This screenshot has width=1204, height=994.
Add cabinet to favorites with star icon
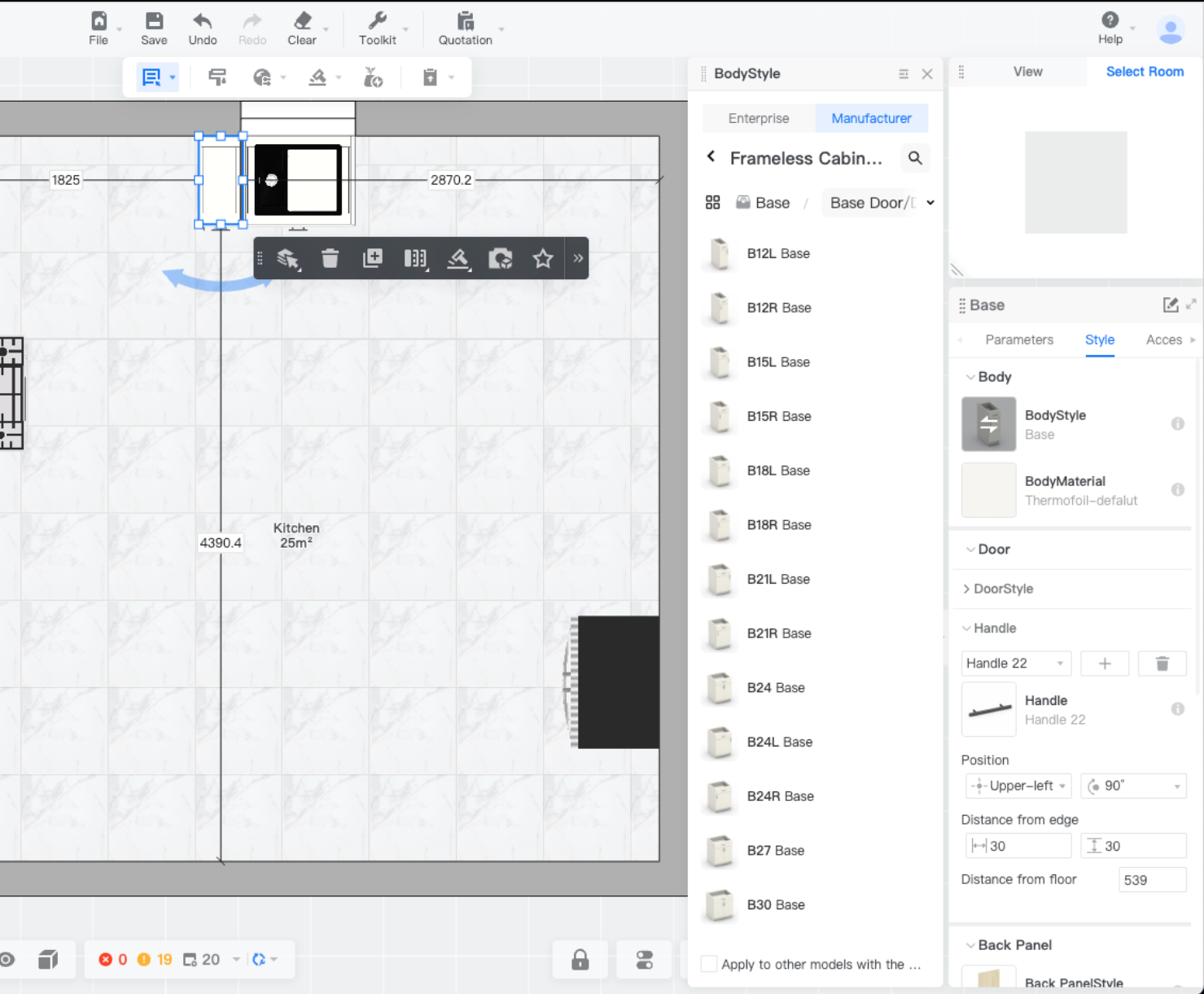click(542, 259)
